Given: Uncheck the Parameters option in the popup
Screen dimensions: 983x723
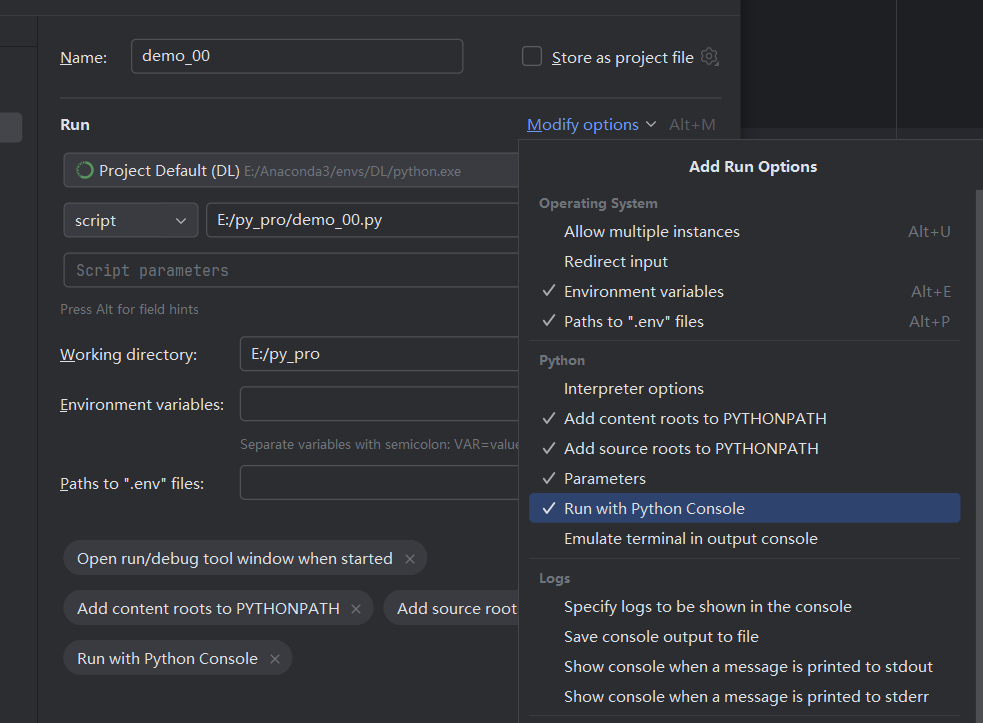Looking at the screenshot, I should click(x=745, y=479).
